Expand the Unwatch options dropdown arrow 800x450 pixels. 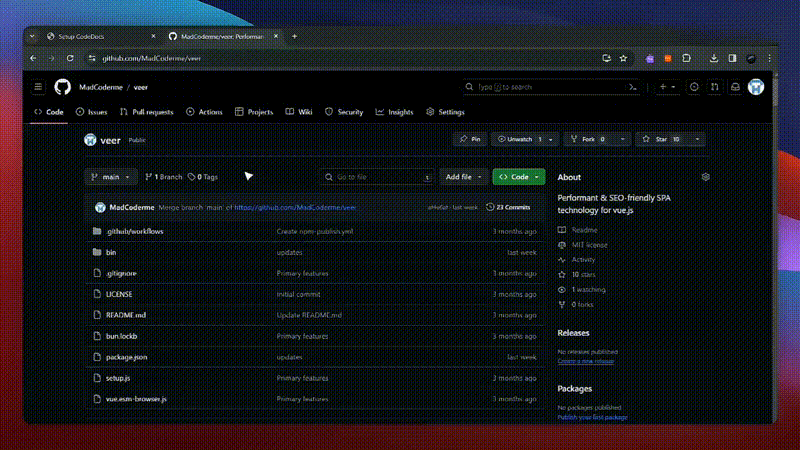click(x=551, y=139)
